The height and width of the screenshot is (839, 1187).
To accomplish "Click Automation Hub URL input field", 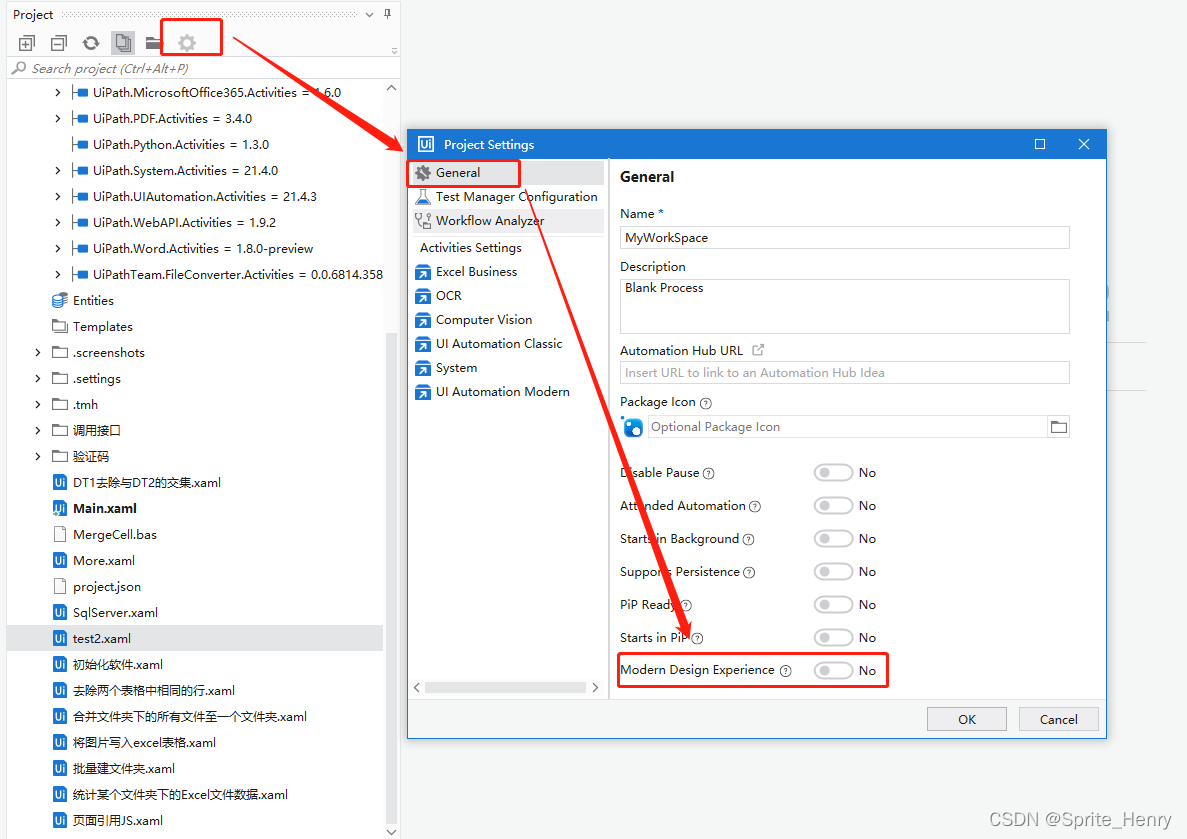I will (844, 373).
